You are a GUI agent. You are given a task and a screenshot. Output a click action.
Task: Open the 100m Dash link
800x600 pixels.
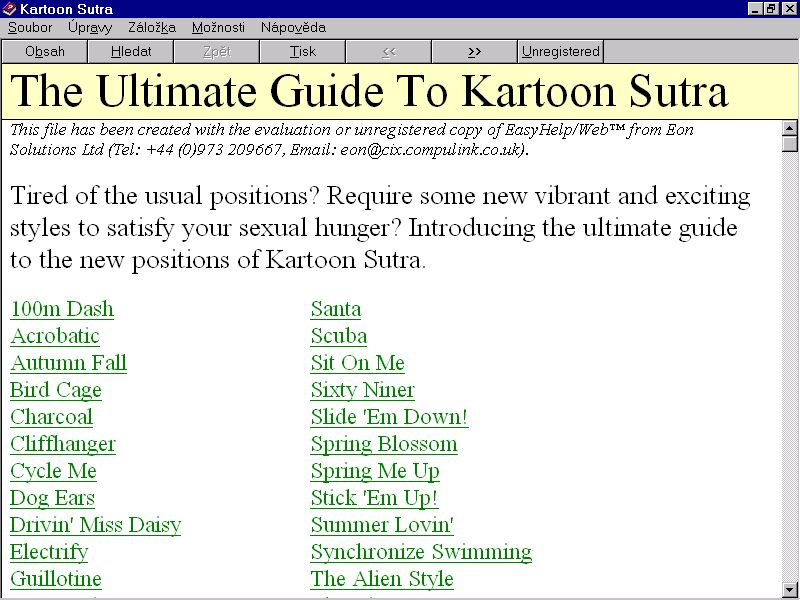click(62, 309)
